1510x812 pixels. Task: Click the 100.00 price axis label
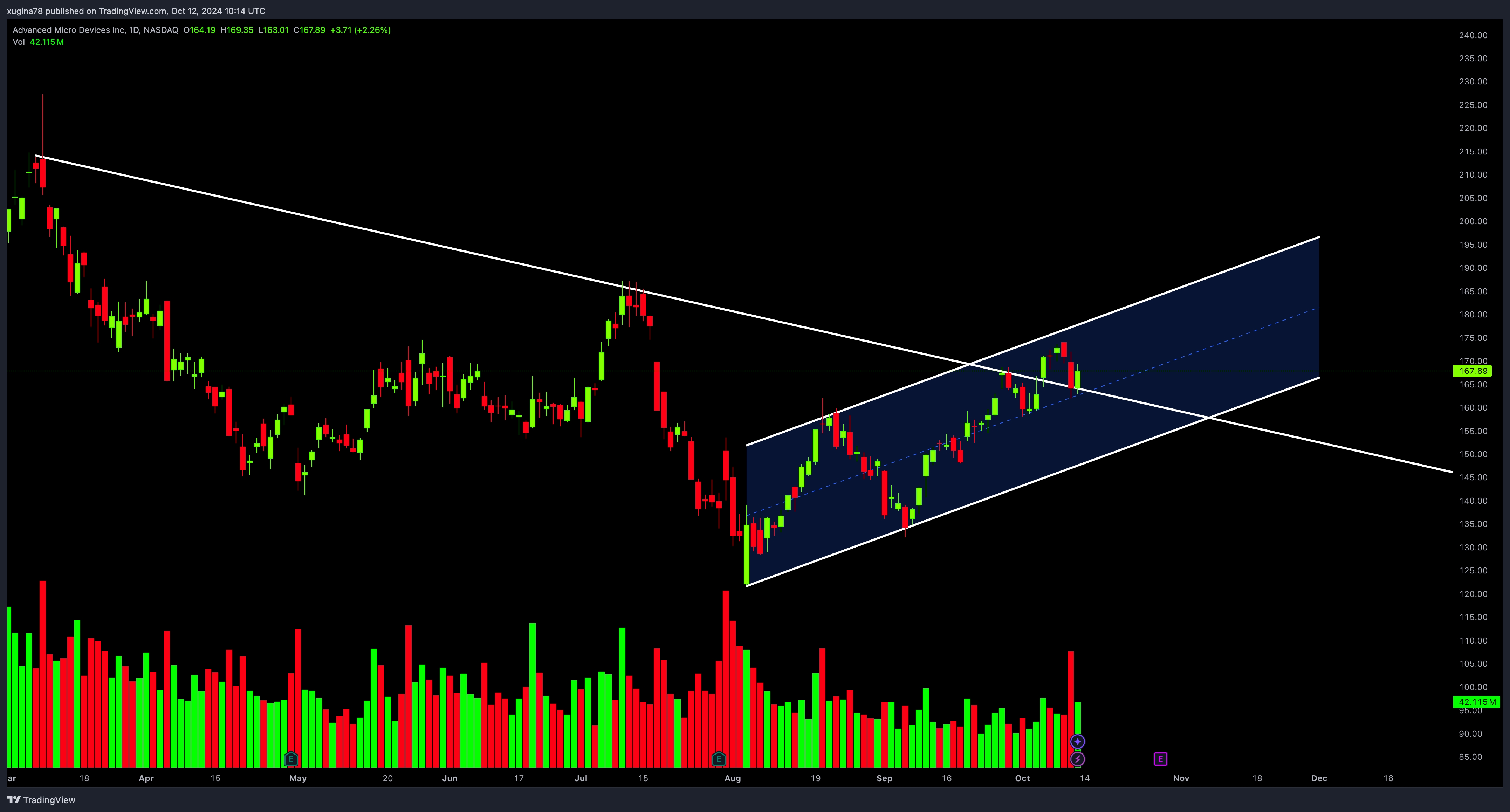pos(1473,687)
